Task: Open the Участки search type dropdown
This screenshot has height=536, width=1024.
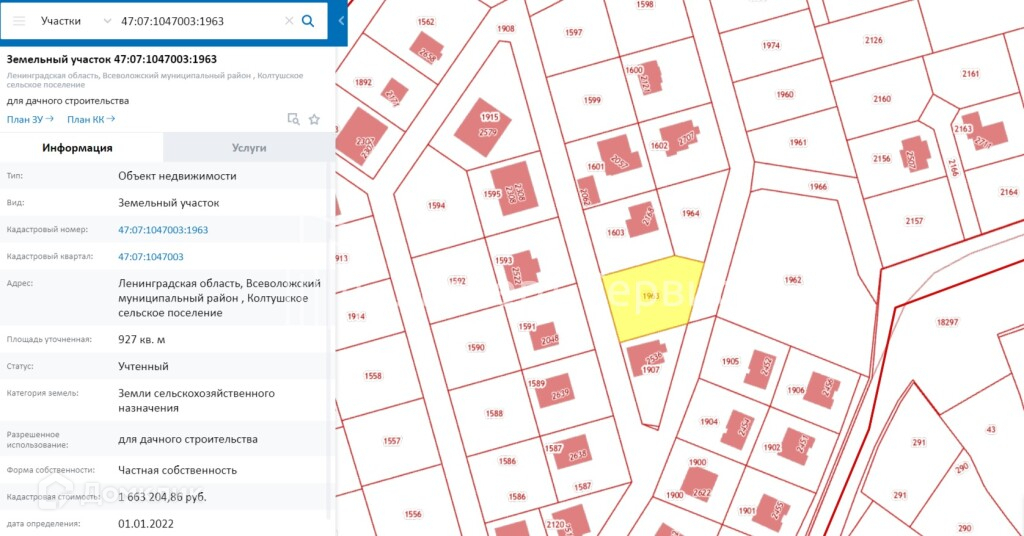Action: click(77, 20)
